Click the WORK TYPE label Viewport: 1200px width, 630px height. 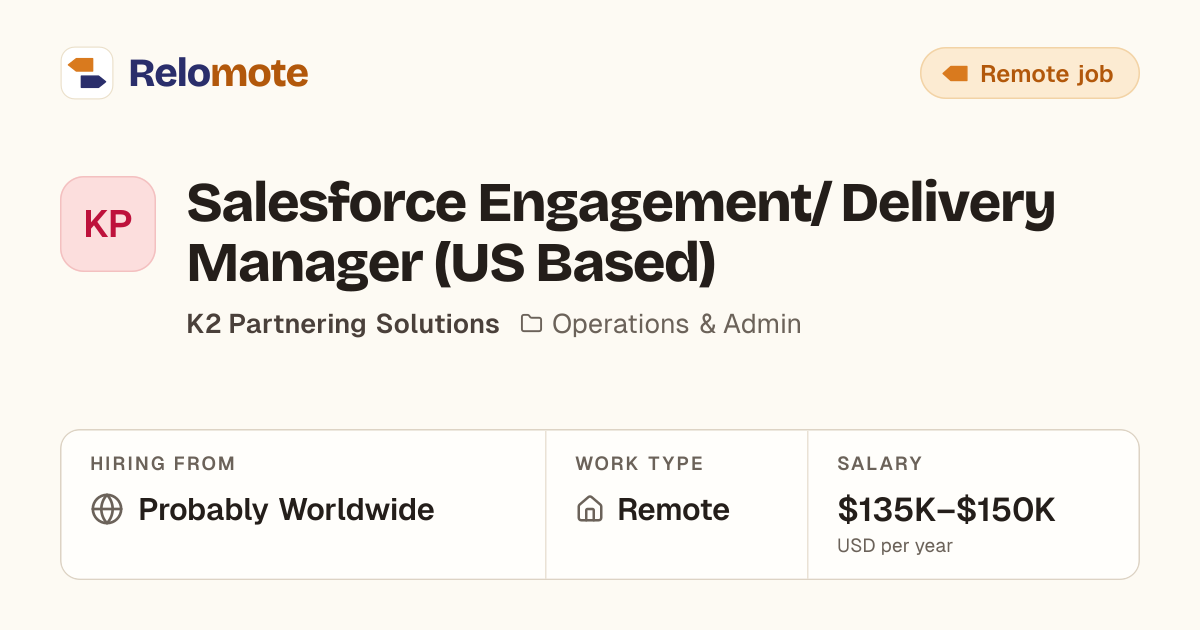point(639,464)
